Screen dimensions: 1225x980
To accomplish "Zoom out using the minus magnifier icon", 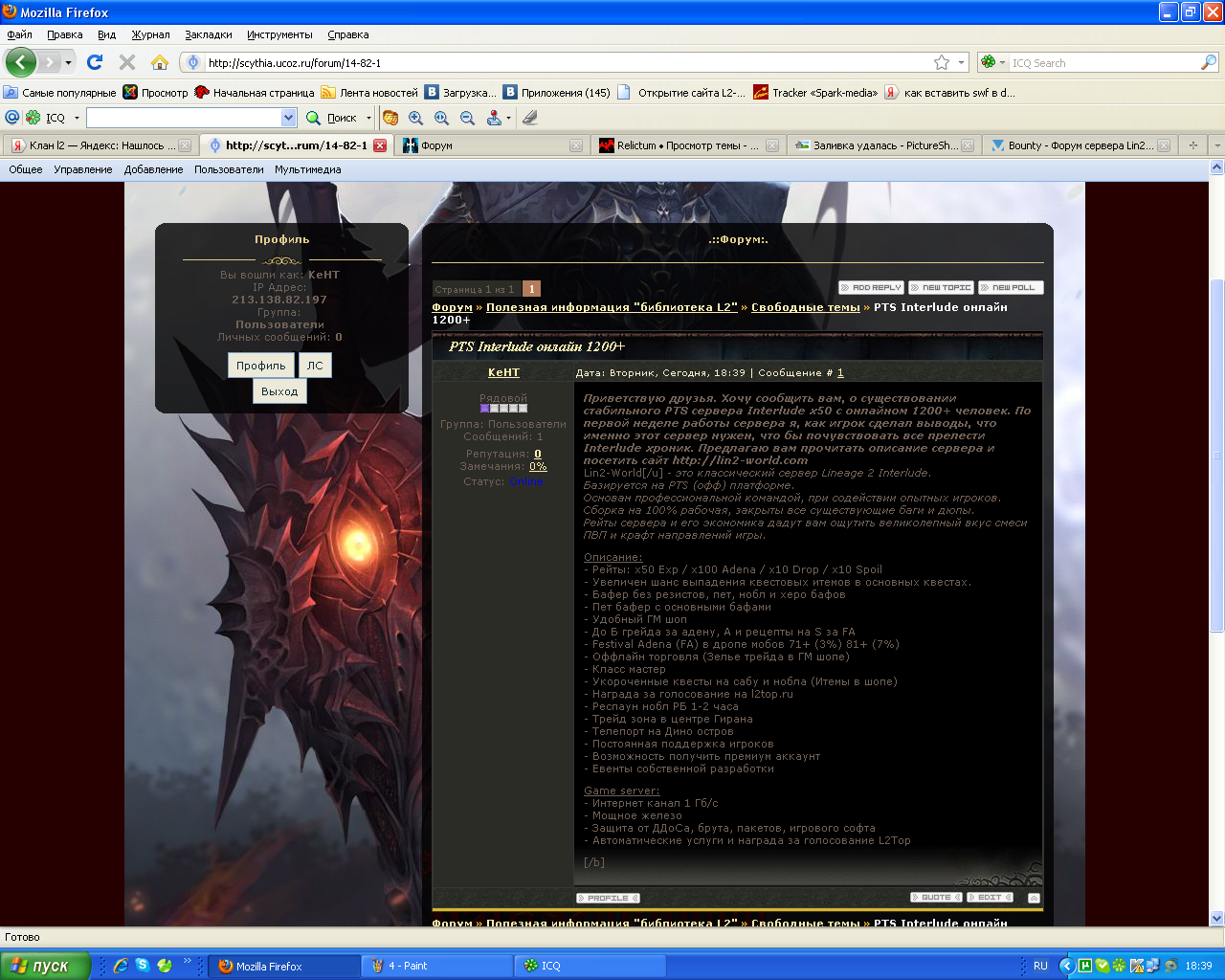I will pos(467,118).
